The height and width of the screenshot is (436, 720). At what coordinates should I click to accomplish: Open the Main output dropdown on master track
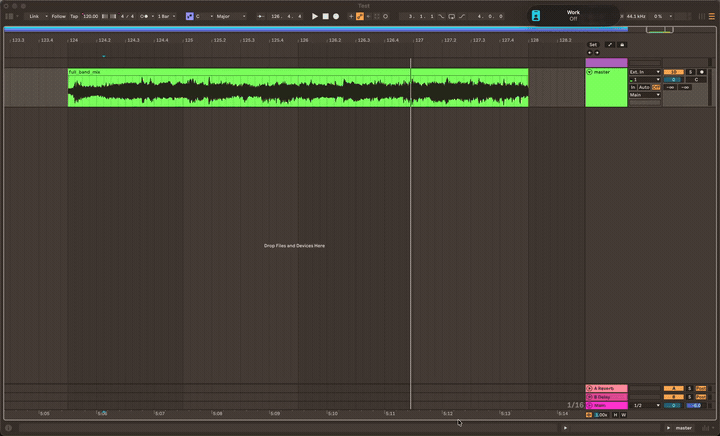click(645, 95)
